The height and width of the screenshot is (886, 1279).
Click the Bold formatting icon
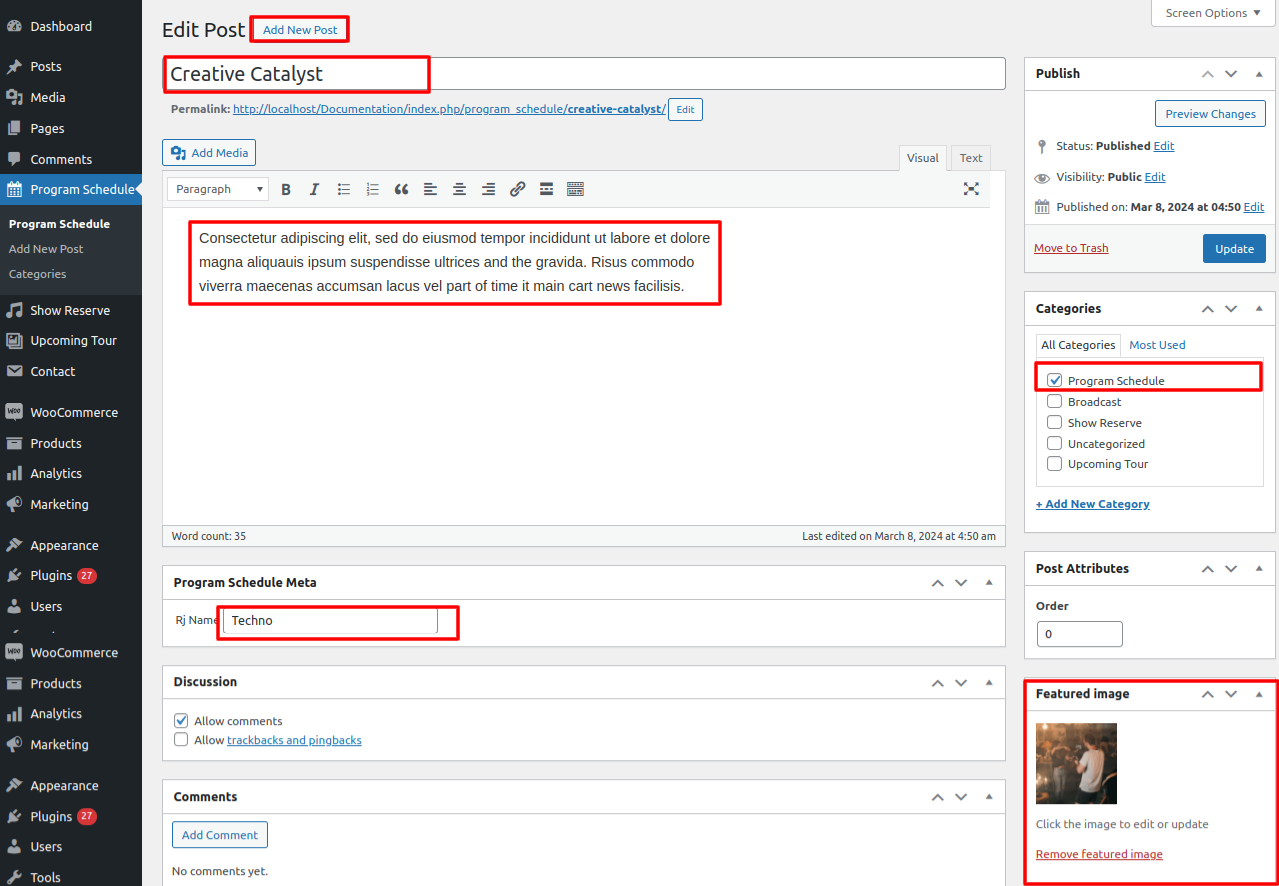tap(286, 189)
